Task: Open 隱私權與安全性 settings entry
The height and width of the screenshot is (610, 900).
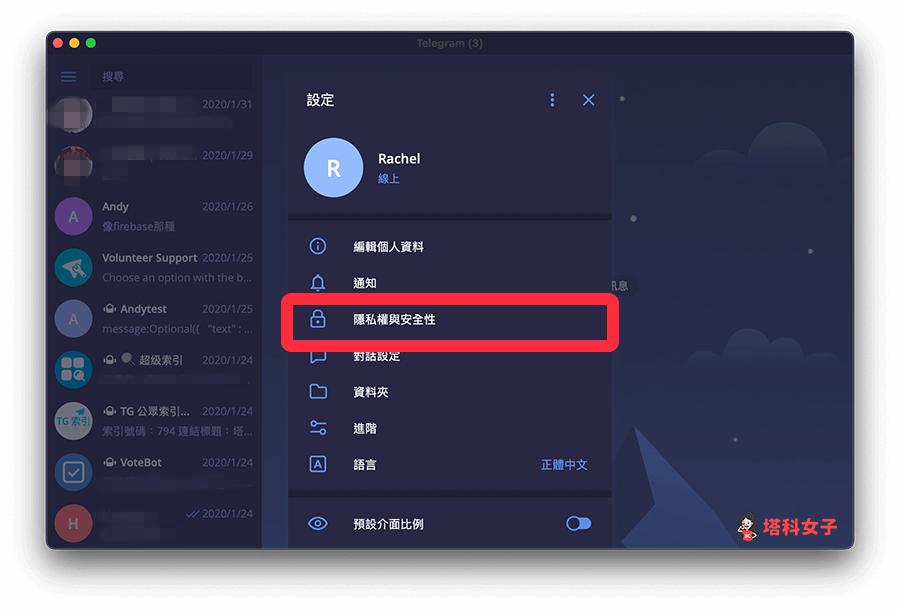Action: click(449, 319)
